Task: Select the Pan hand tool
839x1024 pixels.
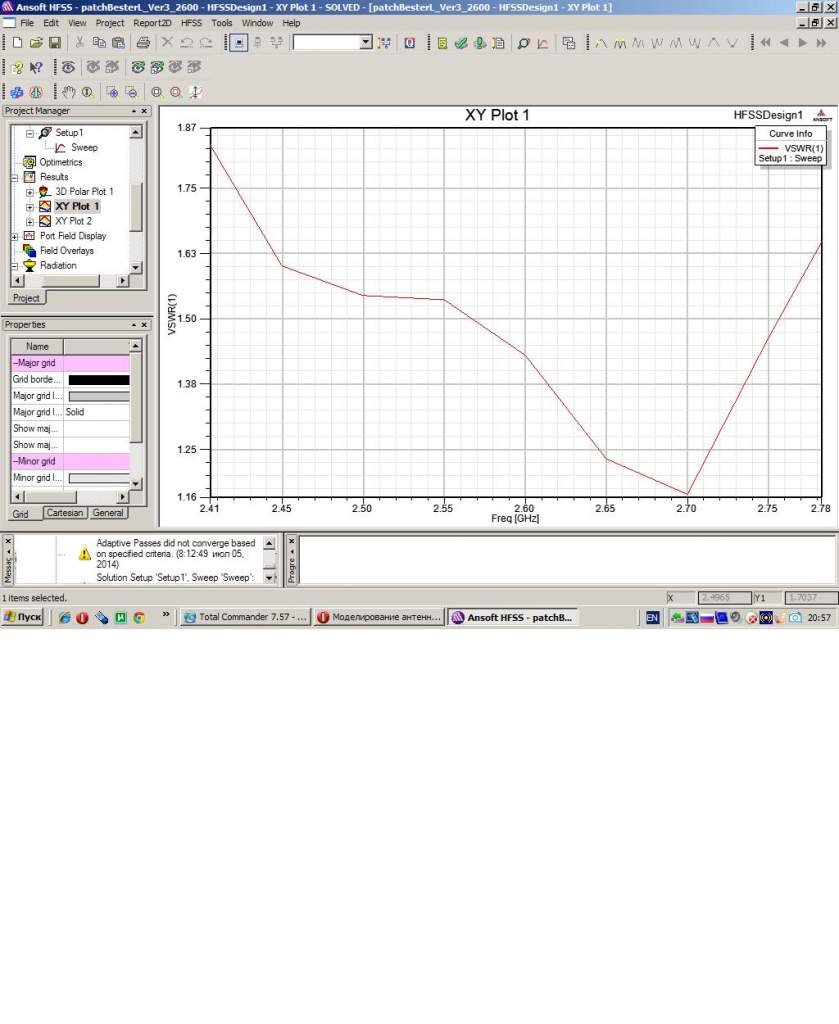Action: (x=66, y=92)
